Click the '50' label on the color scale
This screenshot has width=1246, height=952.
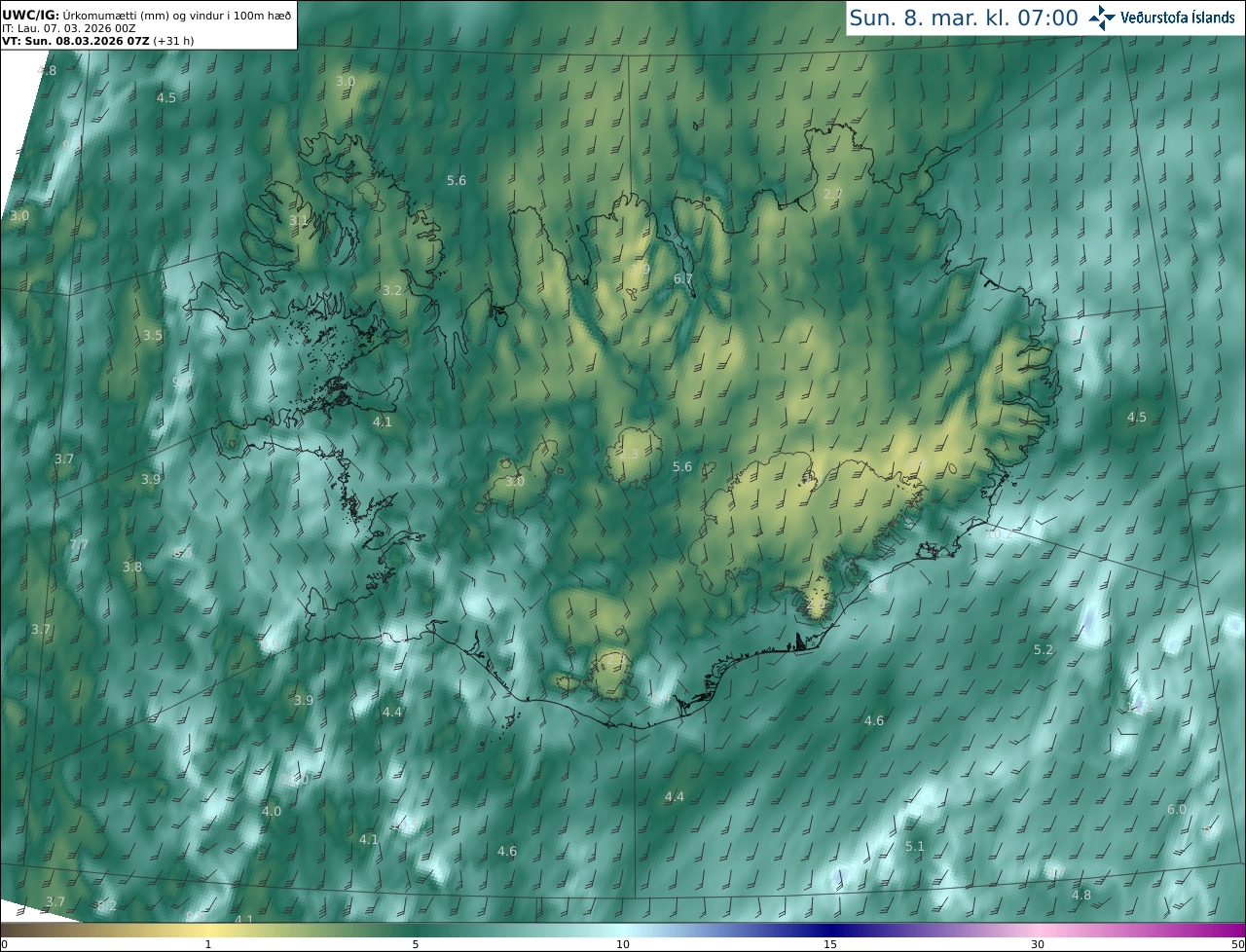click(x=1238, y=944)
